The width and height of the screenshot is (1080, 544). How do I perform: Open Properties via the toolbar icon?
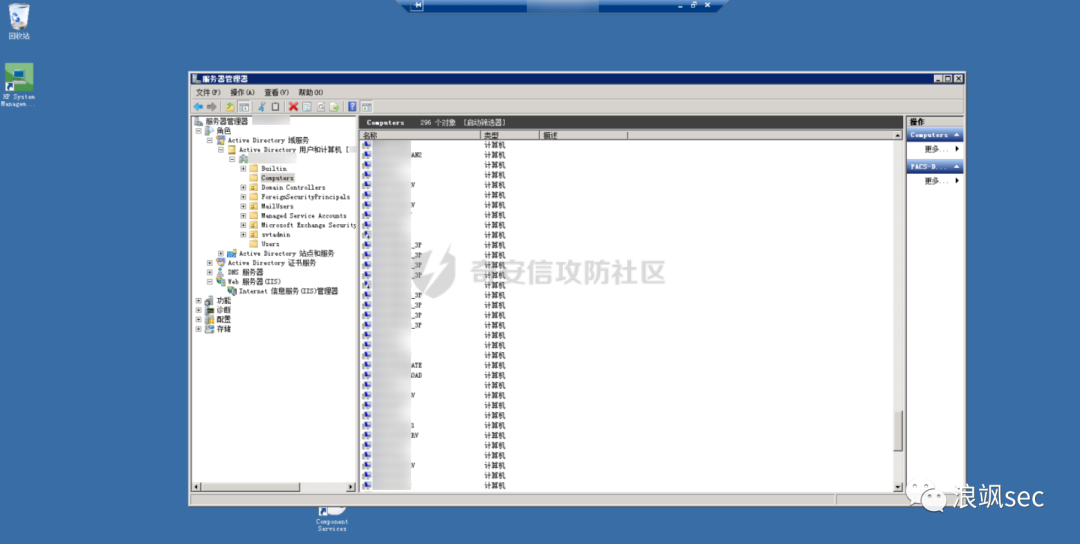pyautogui.click(x=307, y=107)
